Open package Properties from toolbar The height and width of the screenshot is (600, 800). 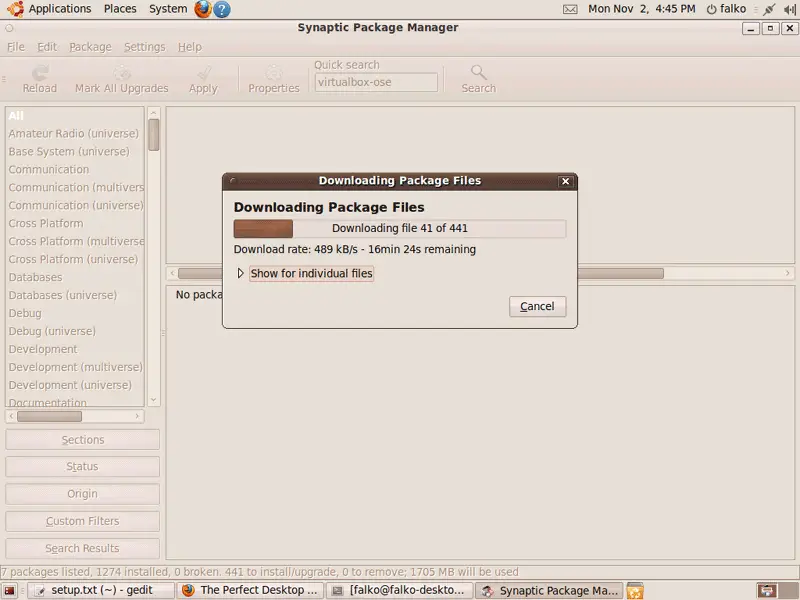274,80
